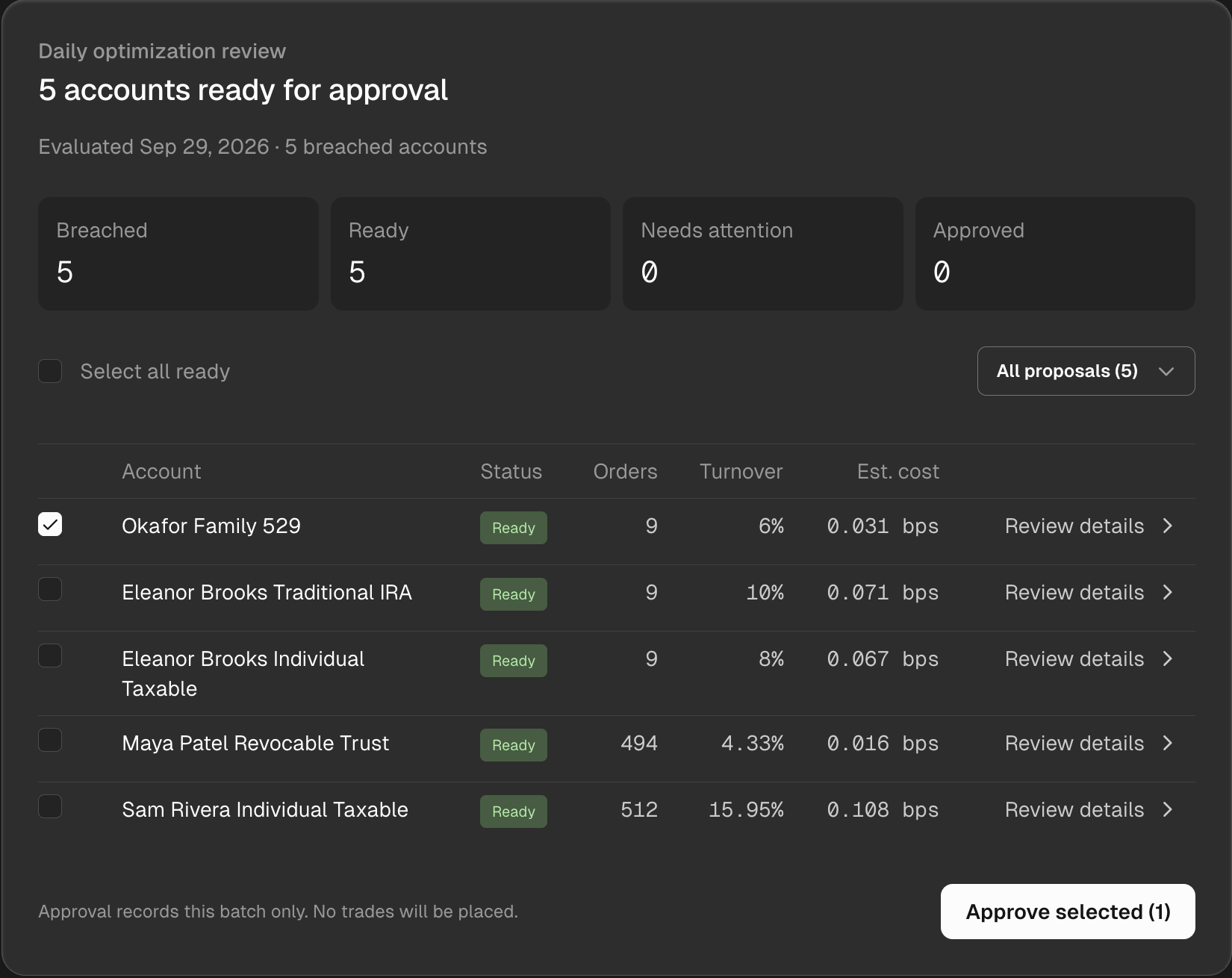
Task: Click the 4.33% turnover value
Action: [753, 744]
